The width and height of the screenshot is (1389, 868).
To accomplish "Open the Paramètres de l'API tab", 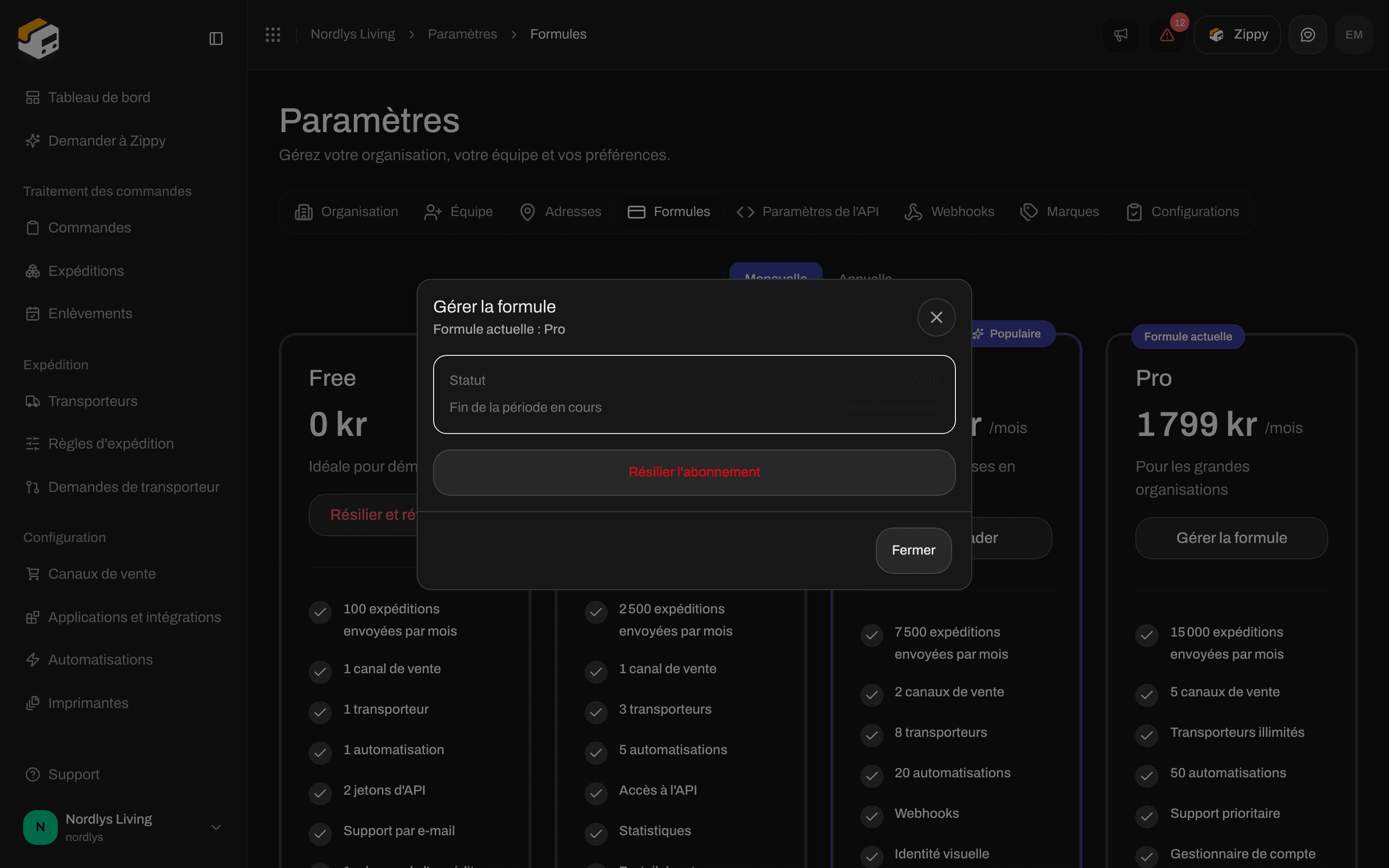I will tap(807, 212).
